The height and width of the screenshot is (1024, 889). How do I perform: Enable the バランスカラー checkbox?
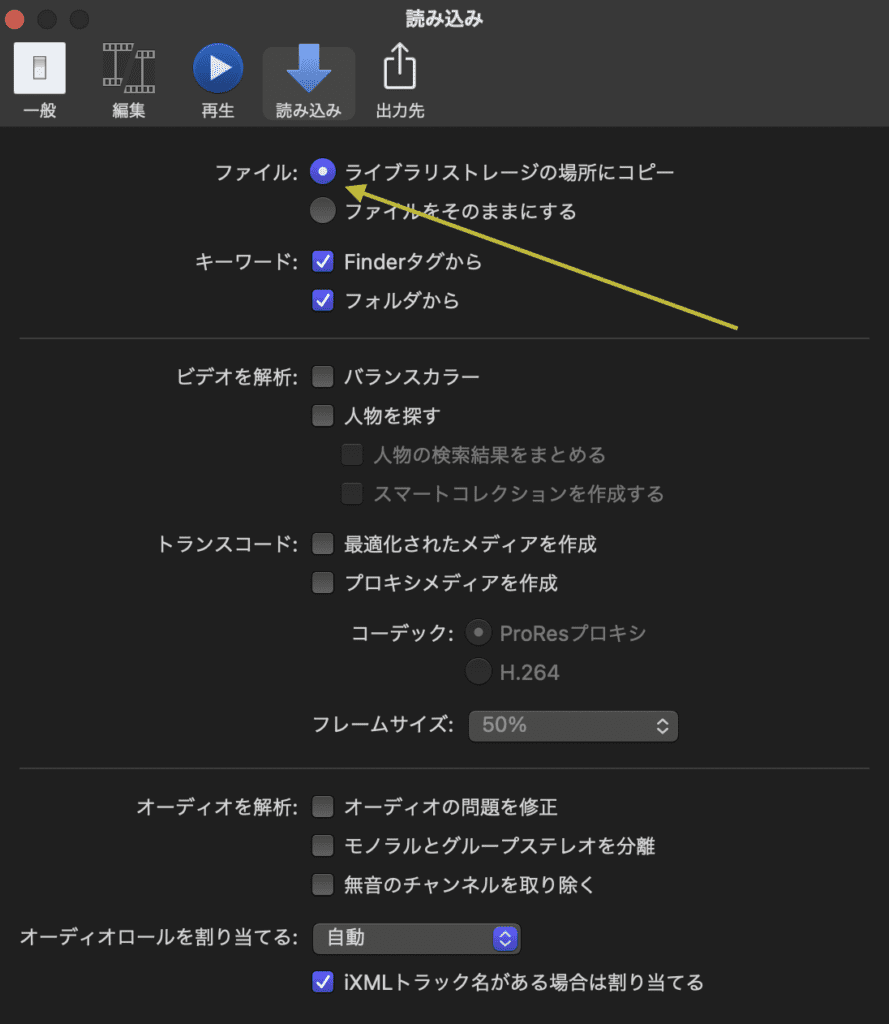tap(323, 377)
